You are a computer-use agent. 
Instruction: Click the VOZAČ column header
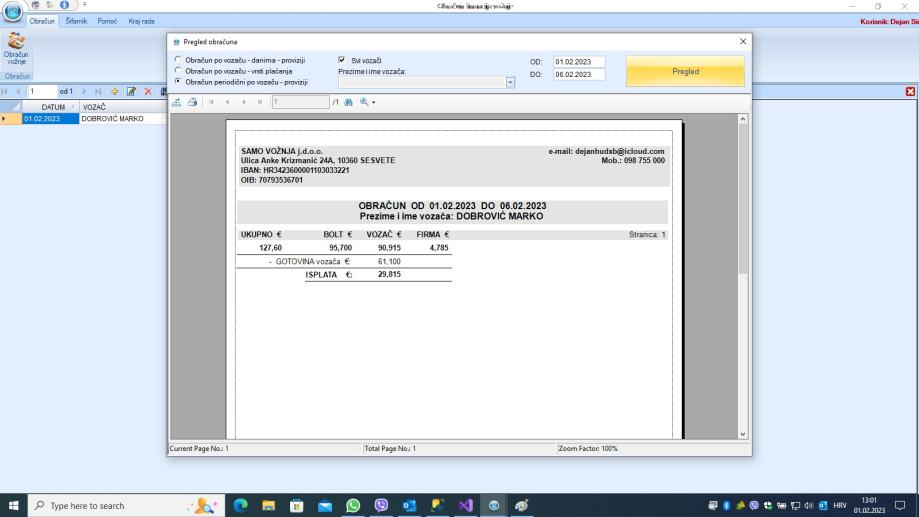click(x=122, y=107)
